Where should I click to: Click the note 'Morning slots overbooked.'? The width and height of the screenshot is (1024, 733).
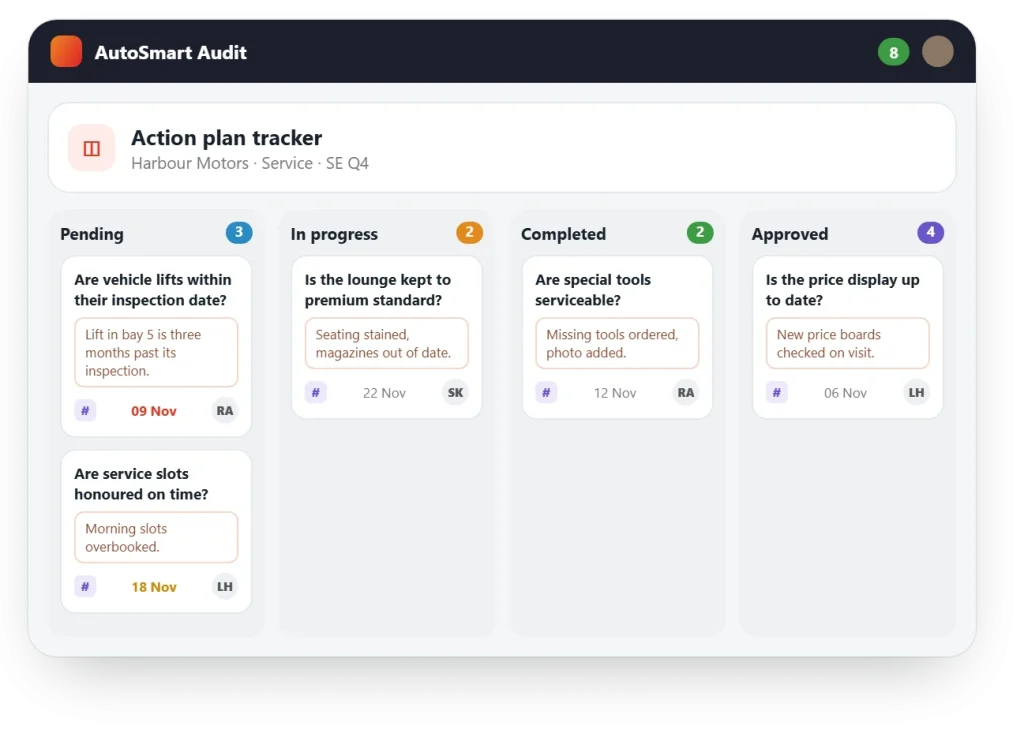(x=156, y=537)
